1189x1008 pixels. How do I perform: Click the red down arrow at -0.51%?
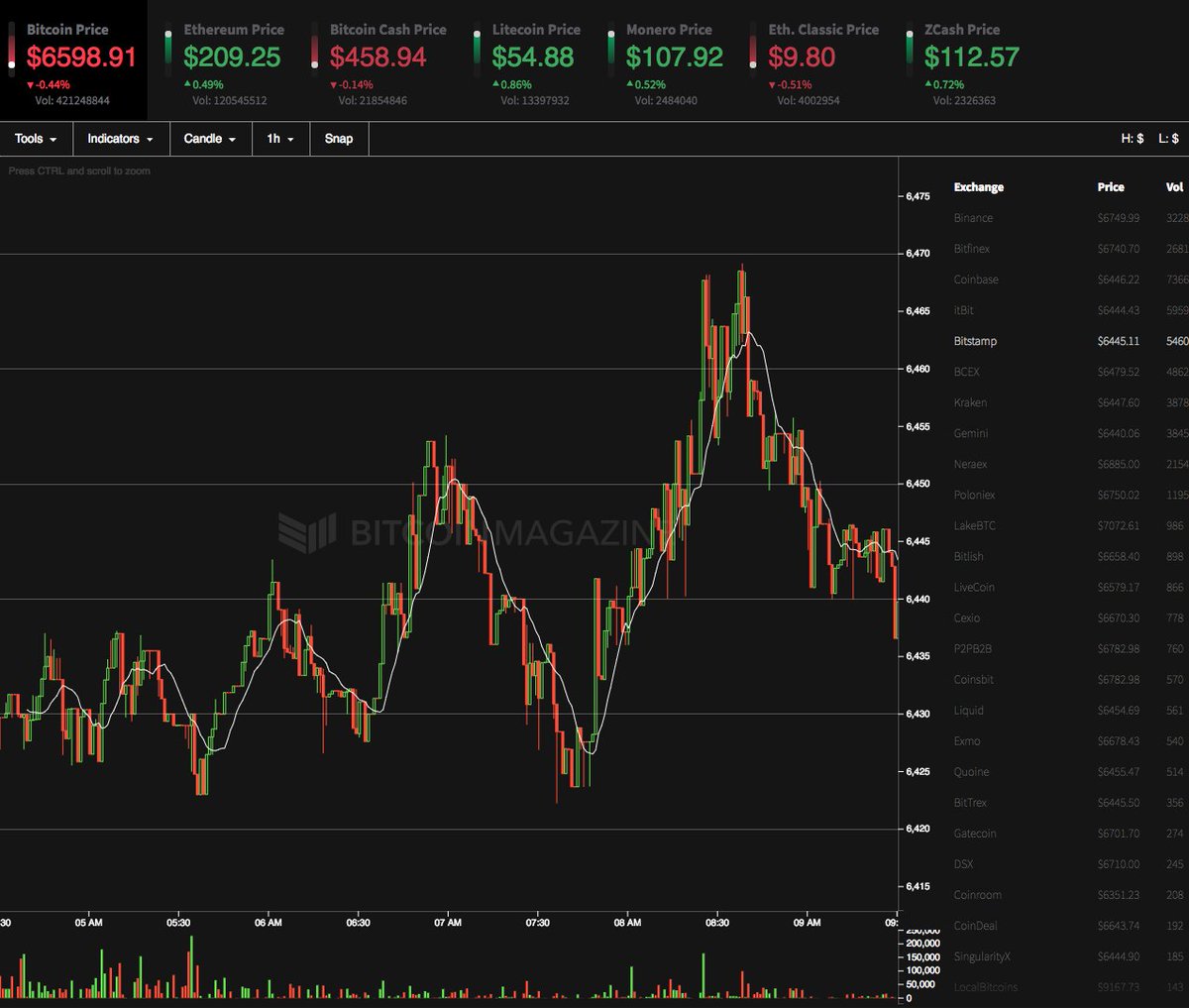pos(773,85)
